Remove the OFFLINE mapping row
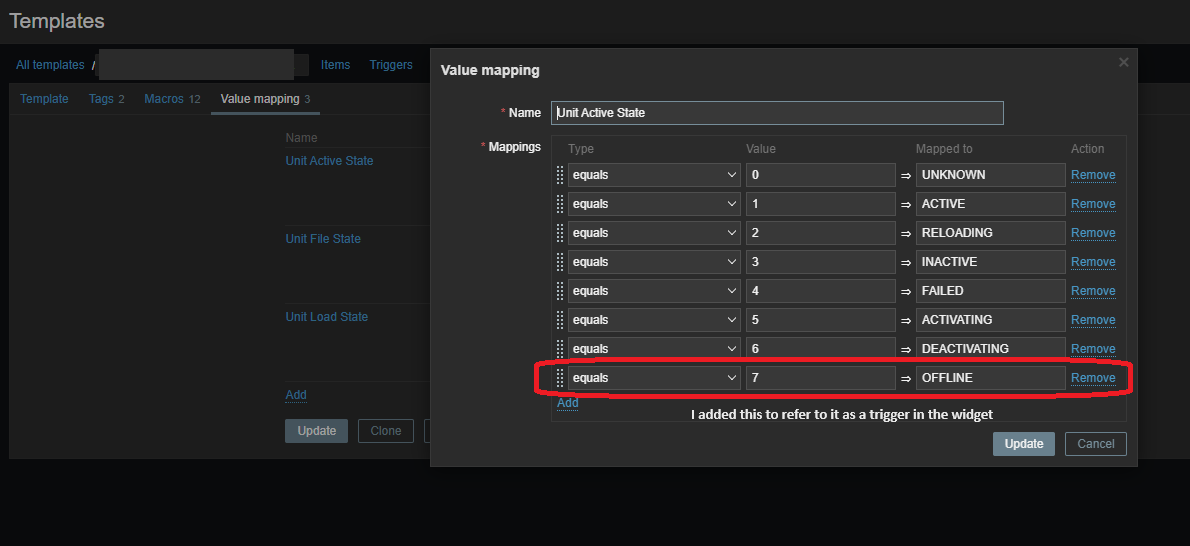The height and width of the screenshot is (546, 1190). [1093, 378]
